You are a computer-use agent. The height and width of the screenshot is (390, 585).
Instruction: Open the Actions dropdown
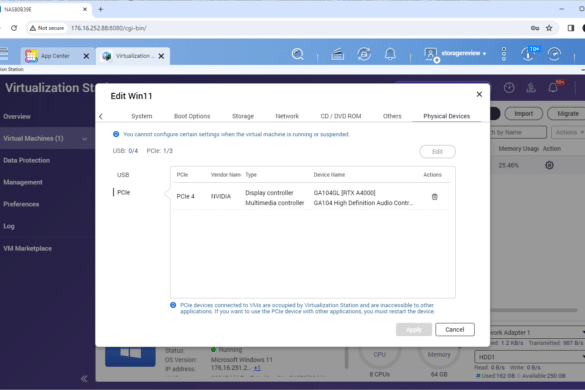[x=569, y=132]
